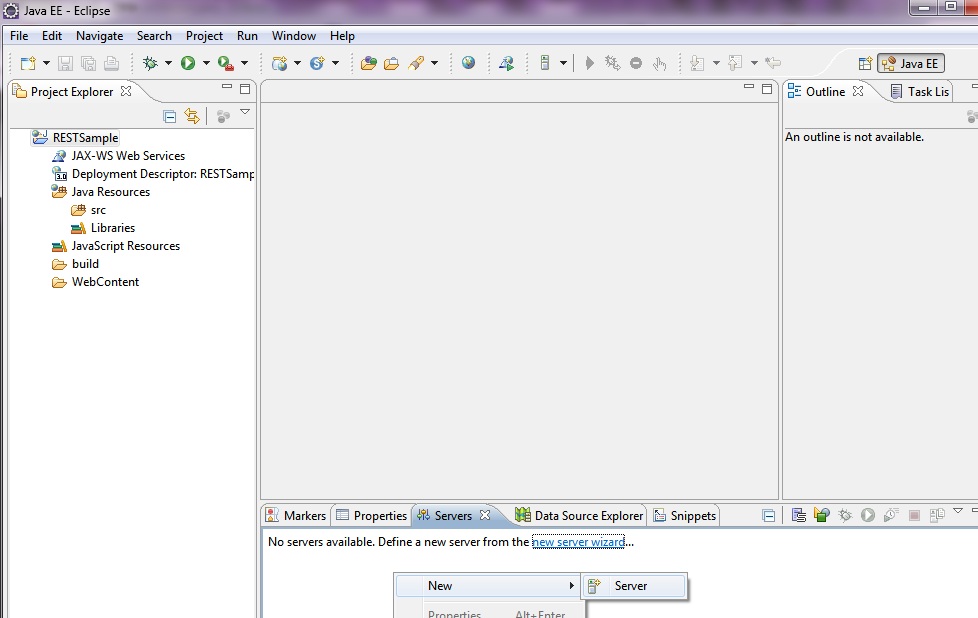The height and width of the screenshot is (618, 978).
Task: Select the RESTSample project node
Action: click(85, 138)
